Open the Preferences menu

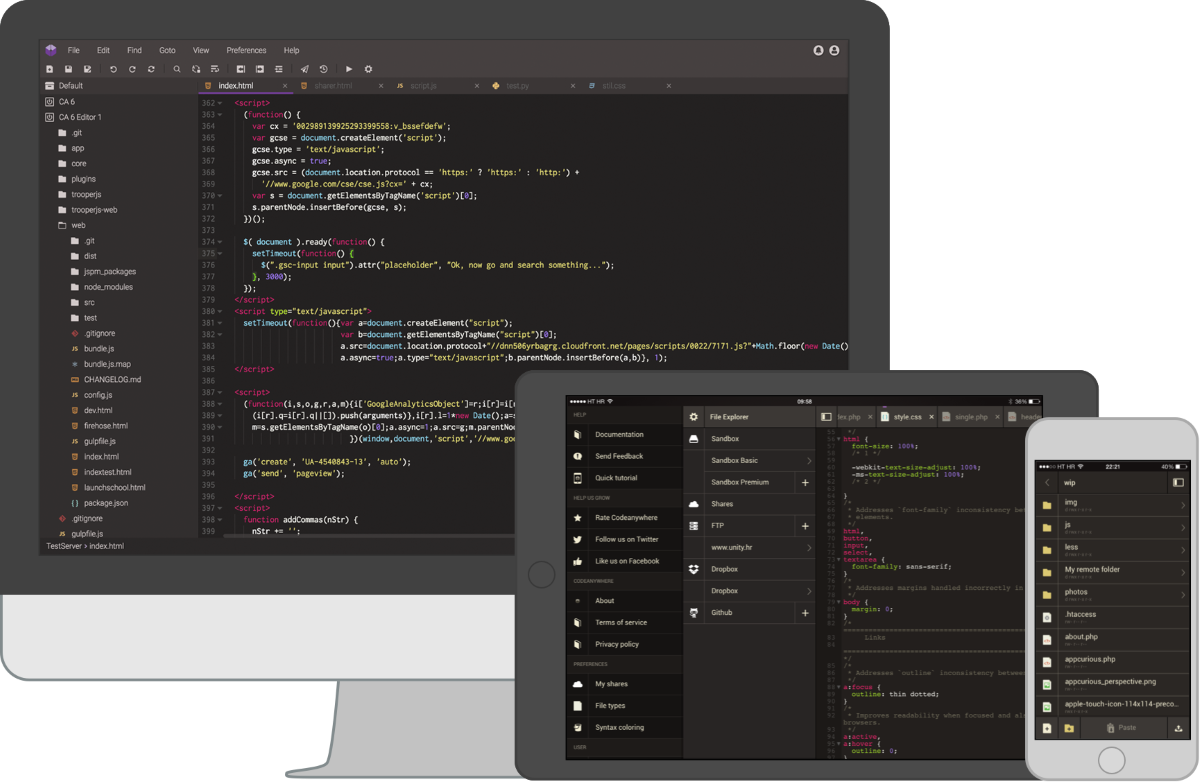click(246, 50)
